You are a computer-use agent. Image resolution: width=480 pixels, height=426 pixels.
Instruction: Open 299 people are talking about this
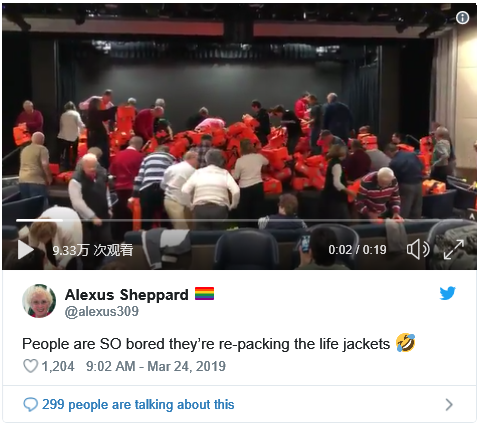[x=138, y=404]
